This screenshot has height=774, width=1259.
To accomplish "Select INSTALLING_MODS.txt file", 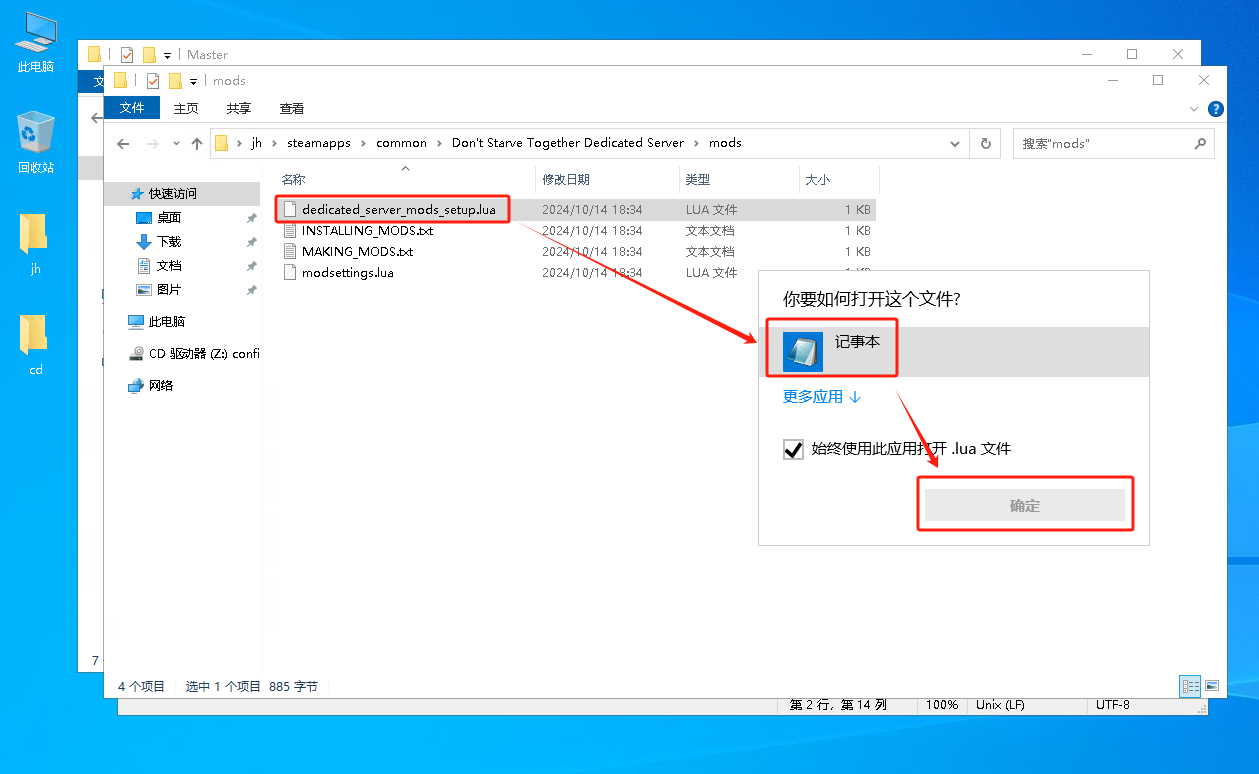I will (x=367, y=231).
